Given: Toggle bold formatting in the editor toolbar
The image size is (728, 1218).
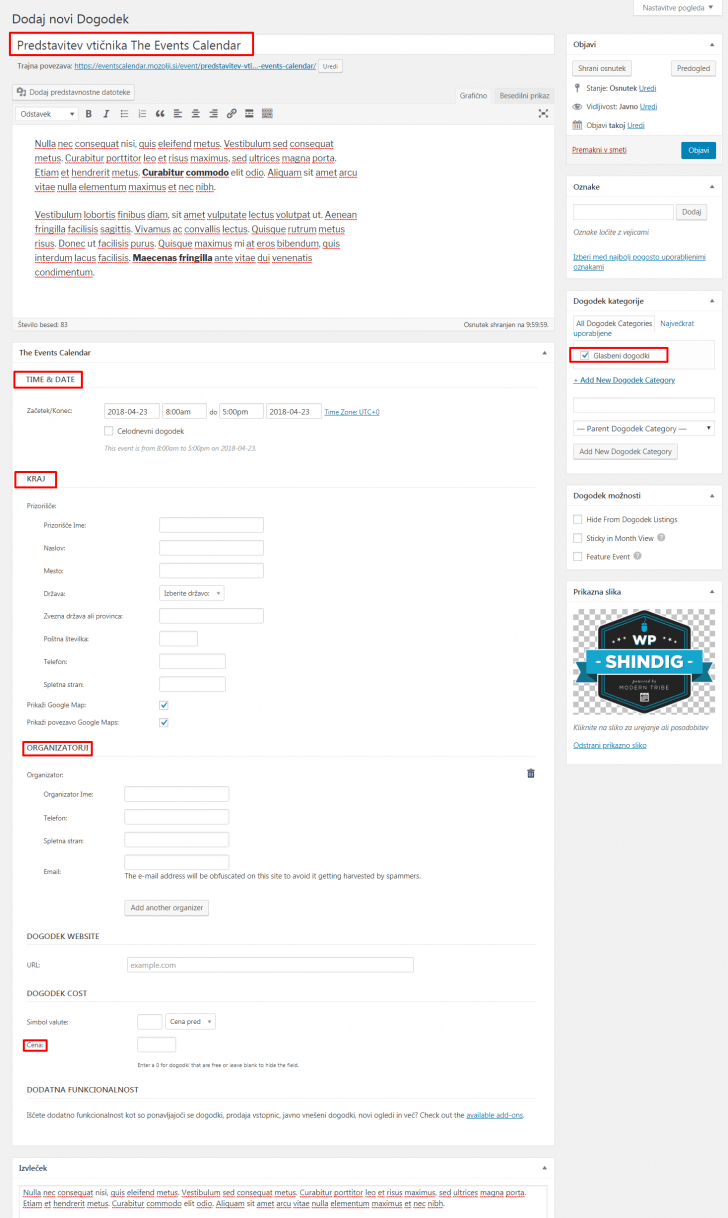Looking at the screenshot, I should pyautogui.click(x=89, y=114).
